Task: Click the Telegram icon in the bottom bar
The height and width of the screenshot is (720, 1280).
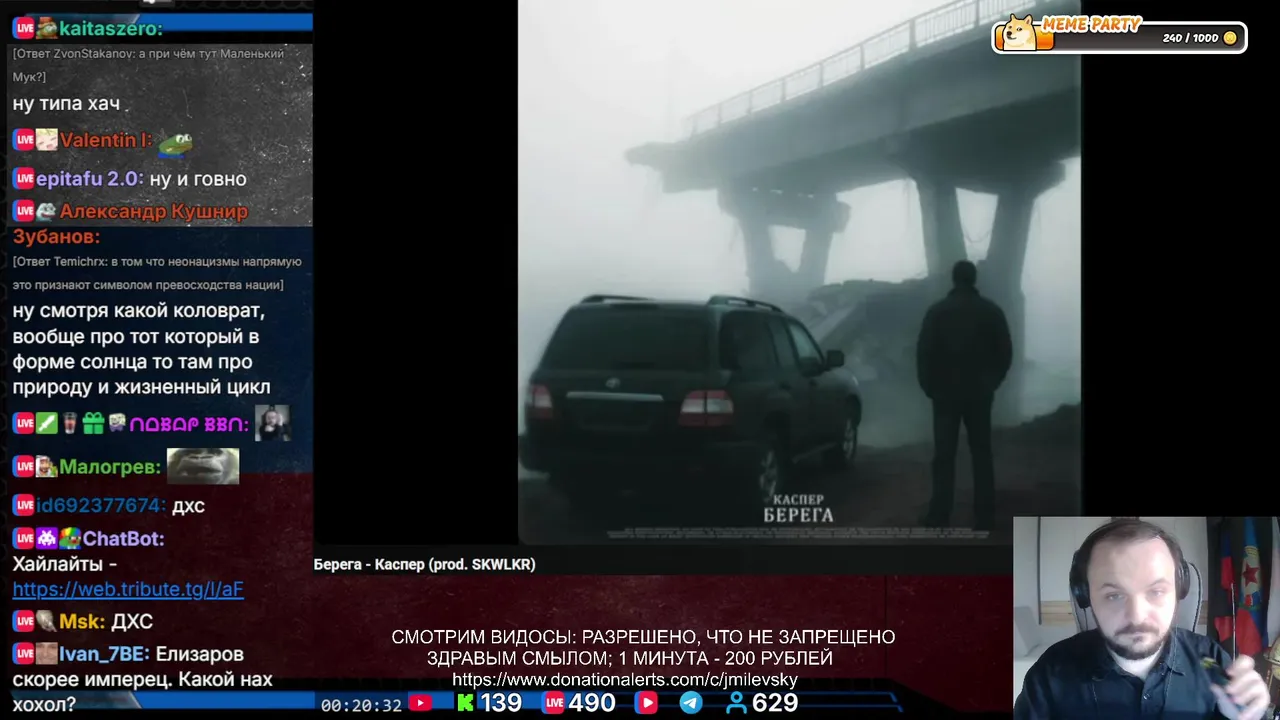Action: [691, 703]
